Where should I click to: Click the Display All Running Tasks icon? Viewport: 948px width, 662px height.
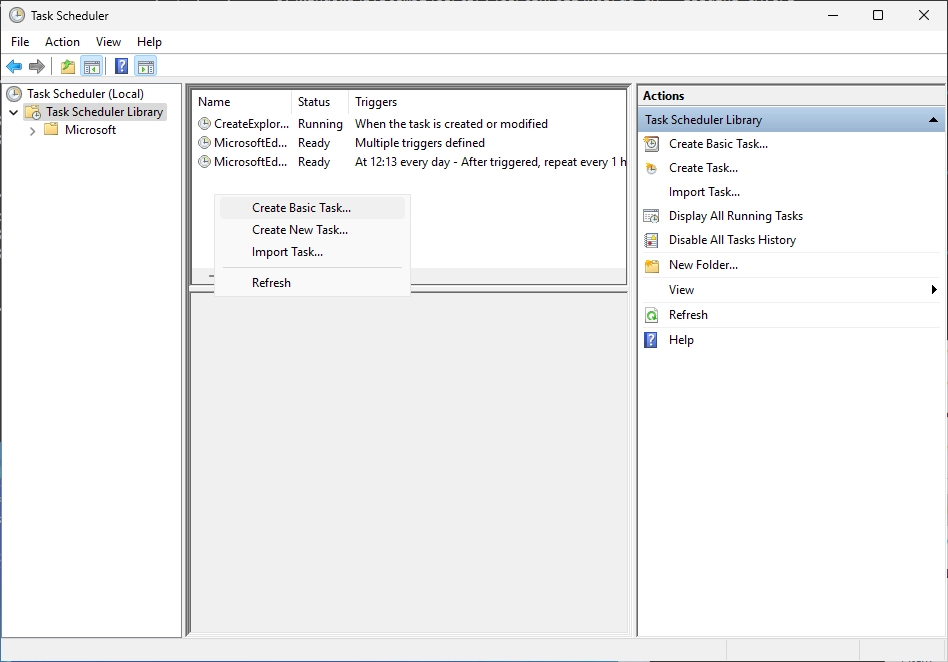coord(651,216)
